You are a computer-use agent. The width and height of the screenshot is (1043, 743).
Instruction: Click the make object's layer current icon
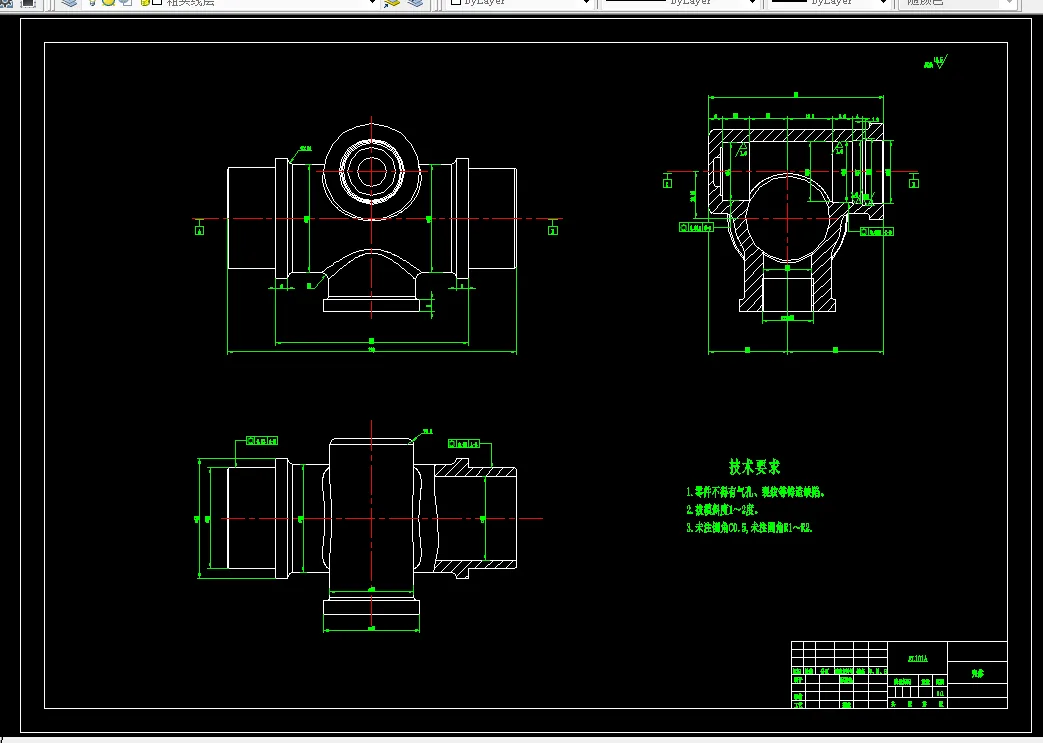point(392,3)
